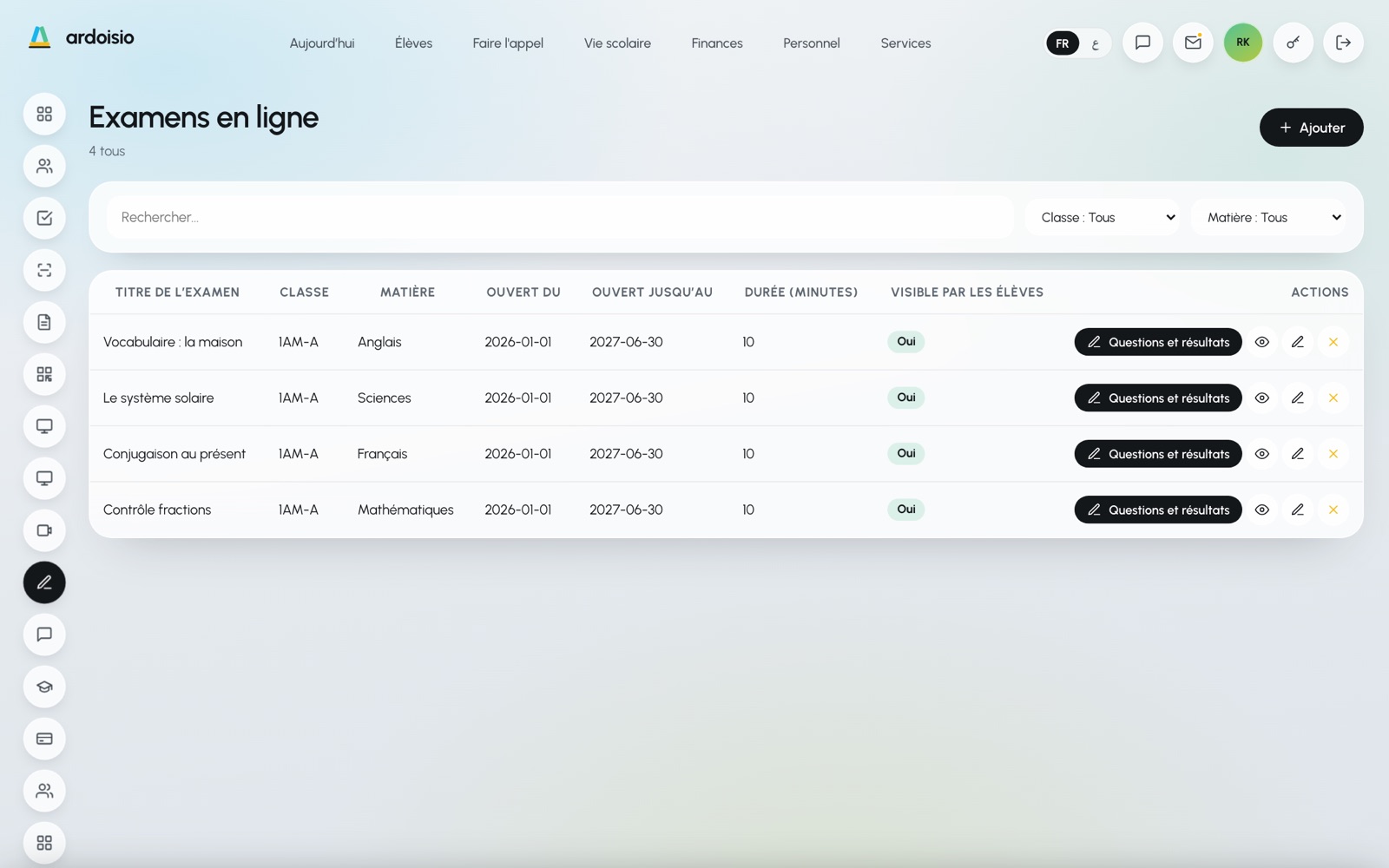View the Conjugaison au présent eye icon
1389x868 pixels.
(1262, 454)
